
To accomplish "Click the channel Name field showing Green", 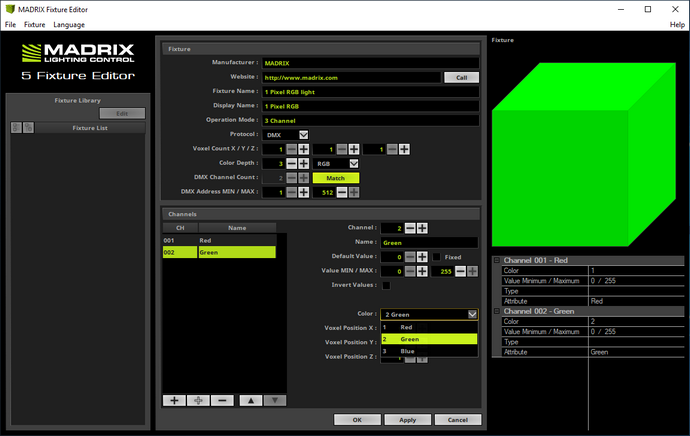I will pos(429,242).
